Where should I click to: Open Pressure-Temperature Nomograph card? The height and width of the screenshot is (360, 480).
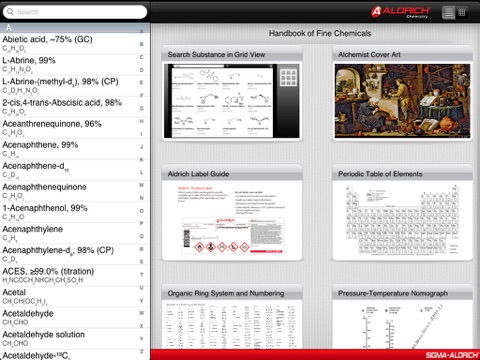tap(402, 317)
